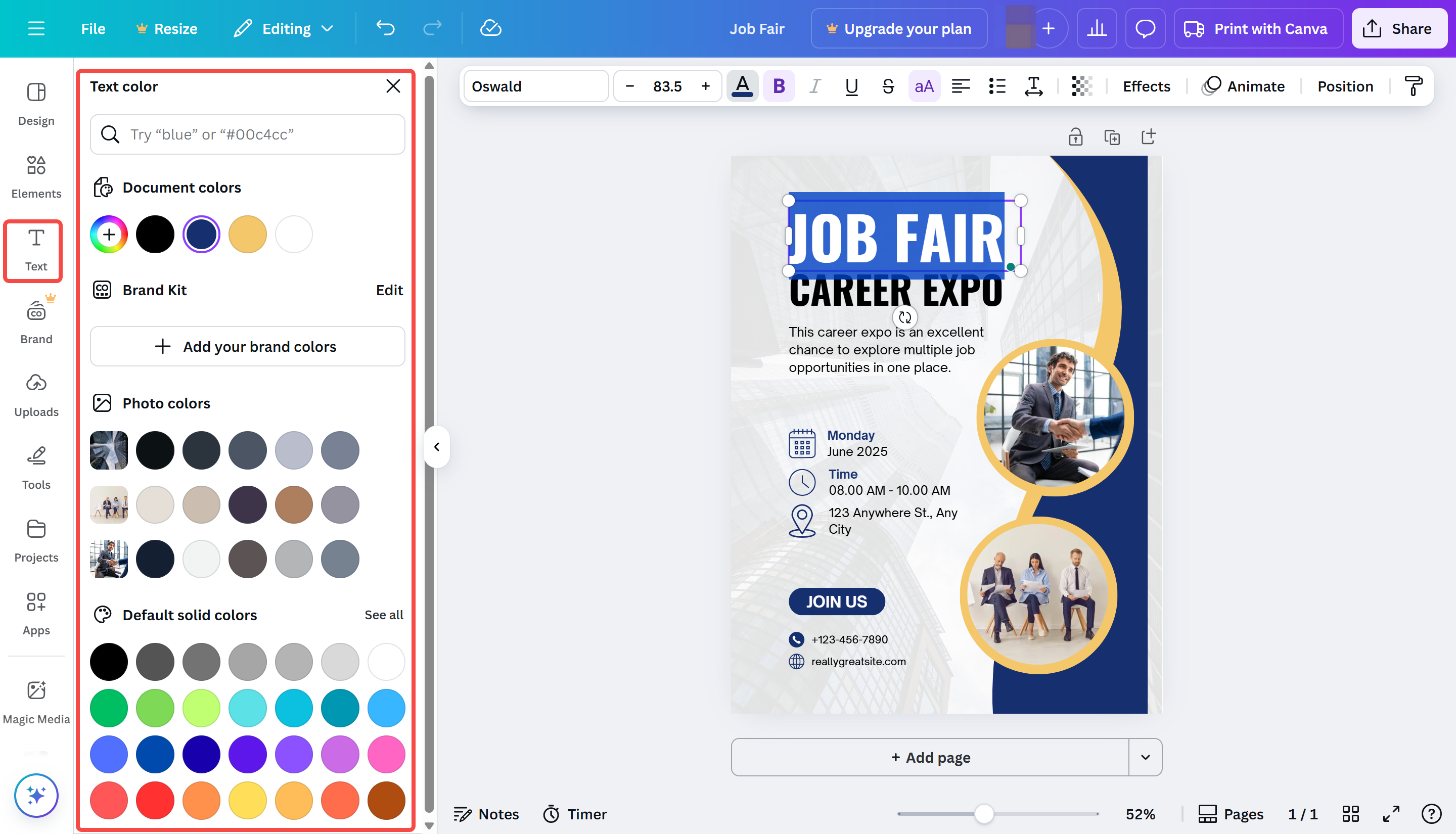Open the Add page dropdown arrow
Image resolution: width=1456 pixels, height=834 pixels.
[1146, 757]
